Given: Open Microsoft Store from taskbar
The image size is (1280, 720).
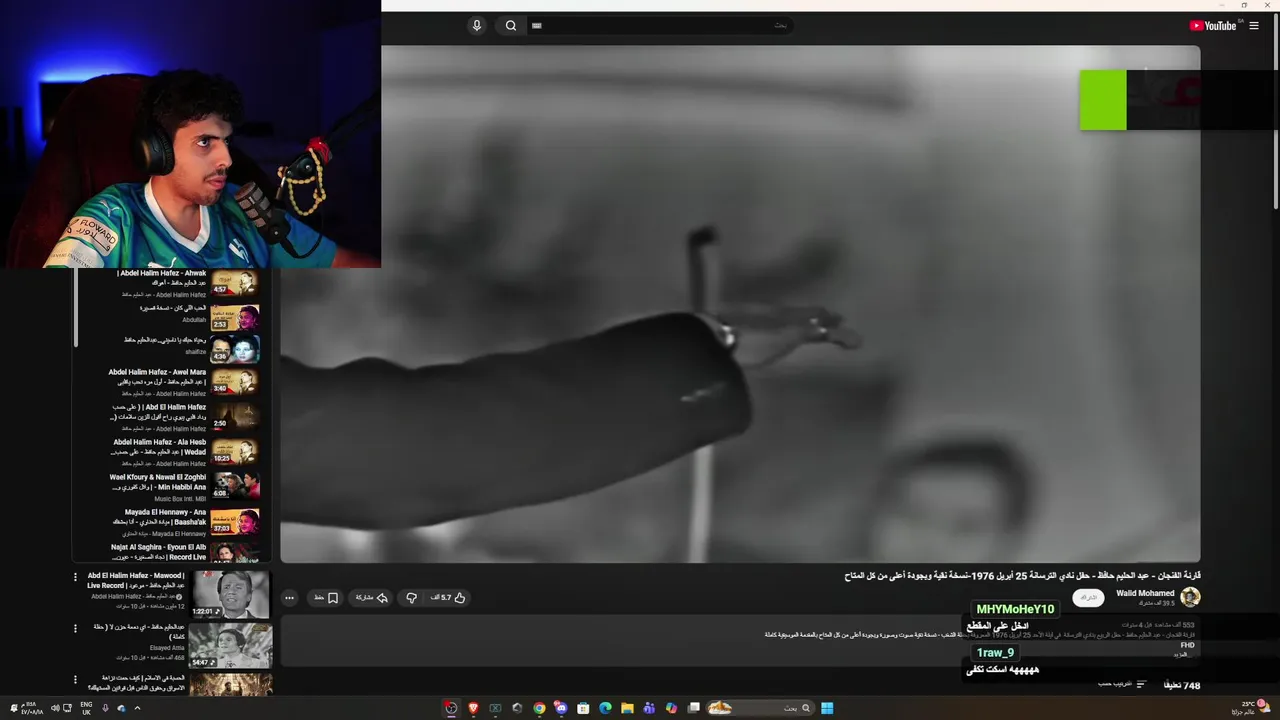Looking at the screenshot, I should coord(583,708).
